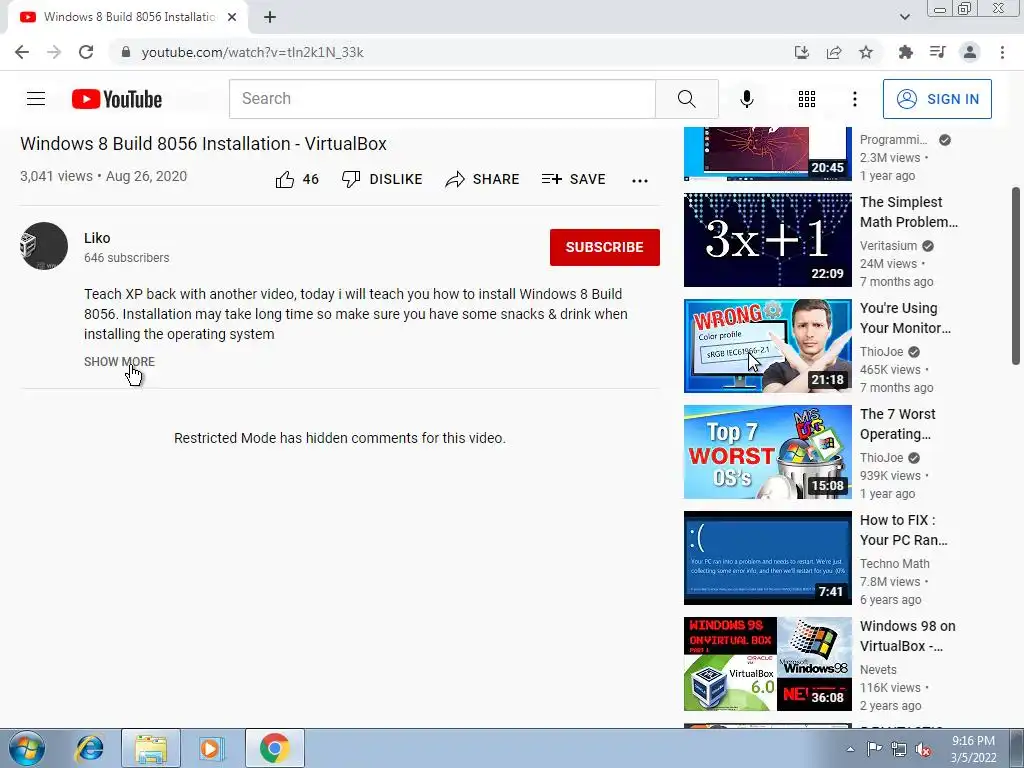1024x768 pixels.
Task: Start voice search with microphone icon
Action: (x=746, y=99)
